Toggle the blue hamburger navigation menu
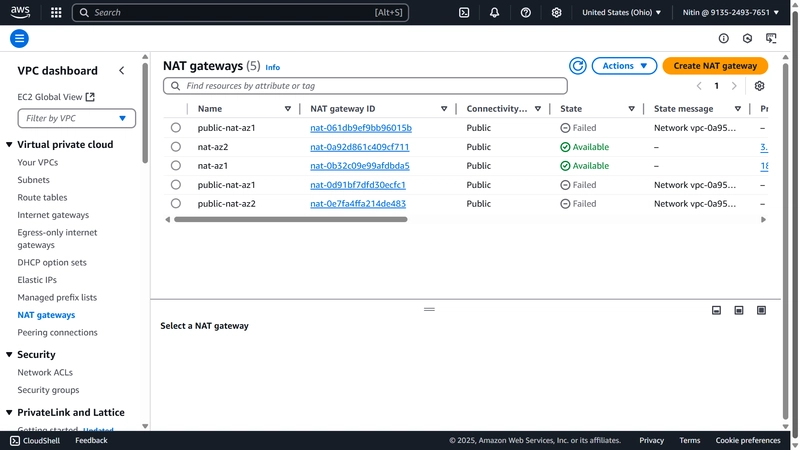 pyautogui.click(x=19, y=38)
